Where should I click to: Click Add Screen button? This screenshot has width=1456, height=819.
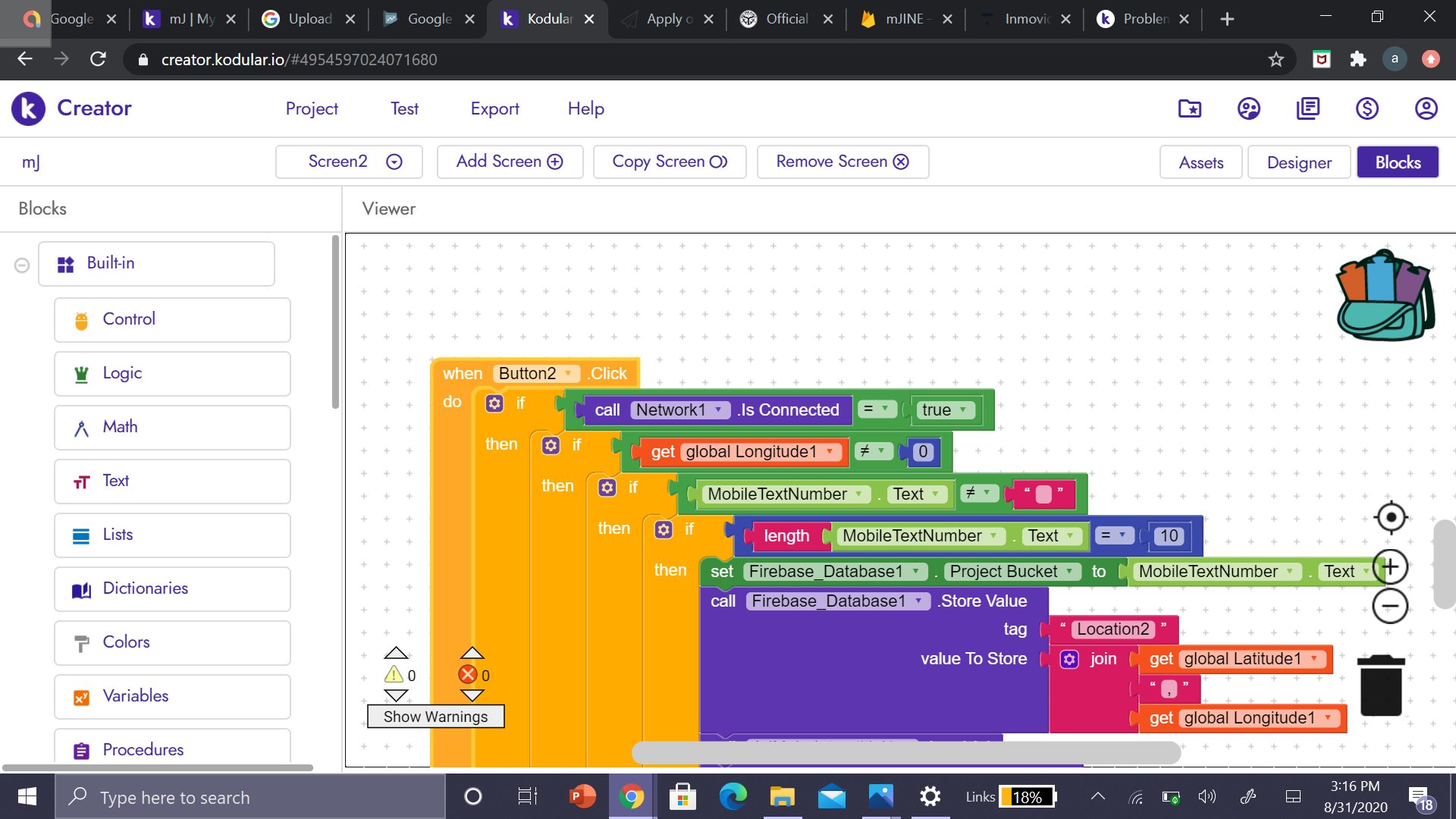point(510,162)
